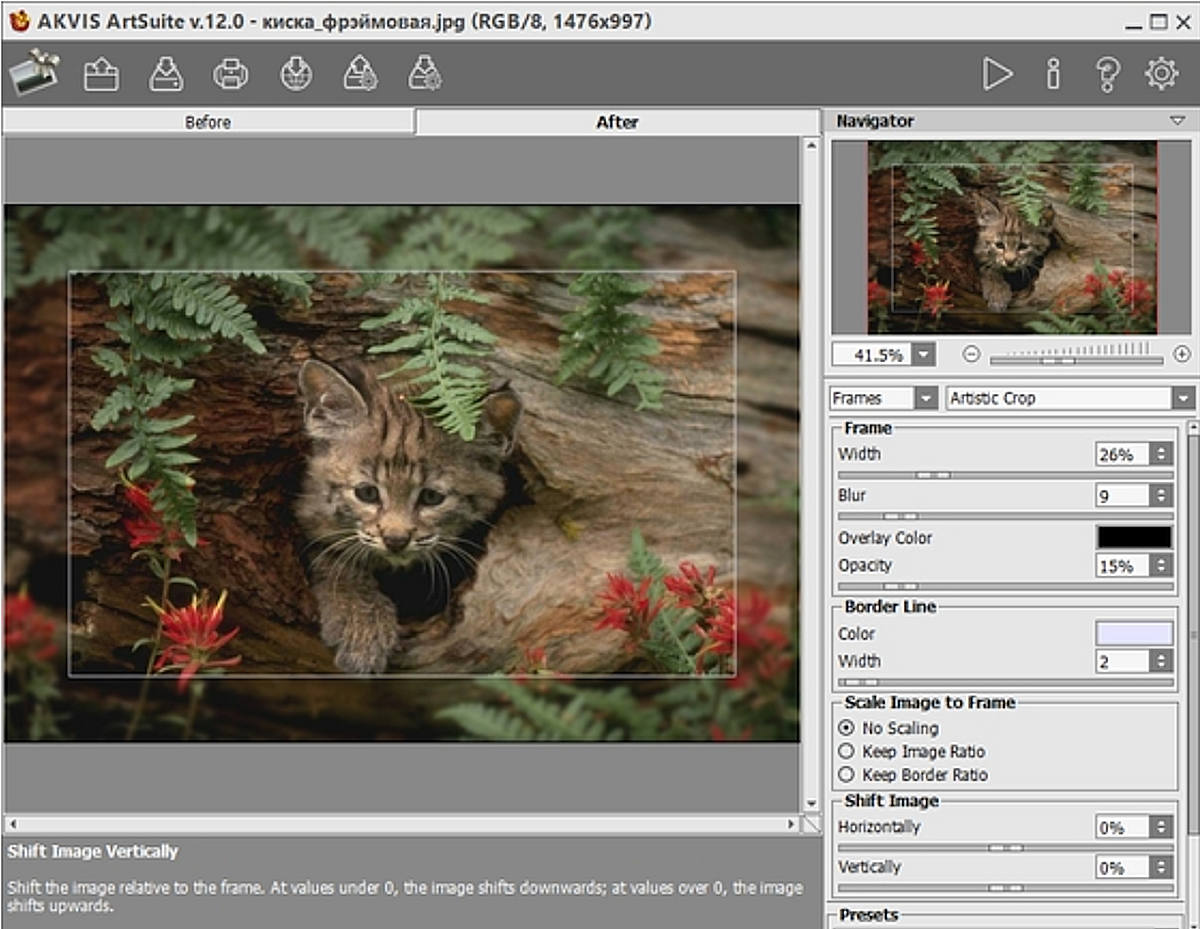Click the Save image icon

166,74
